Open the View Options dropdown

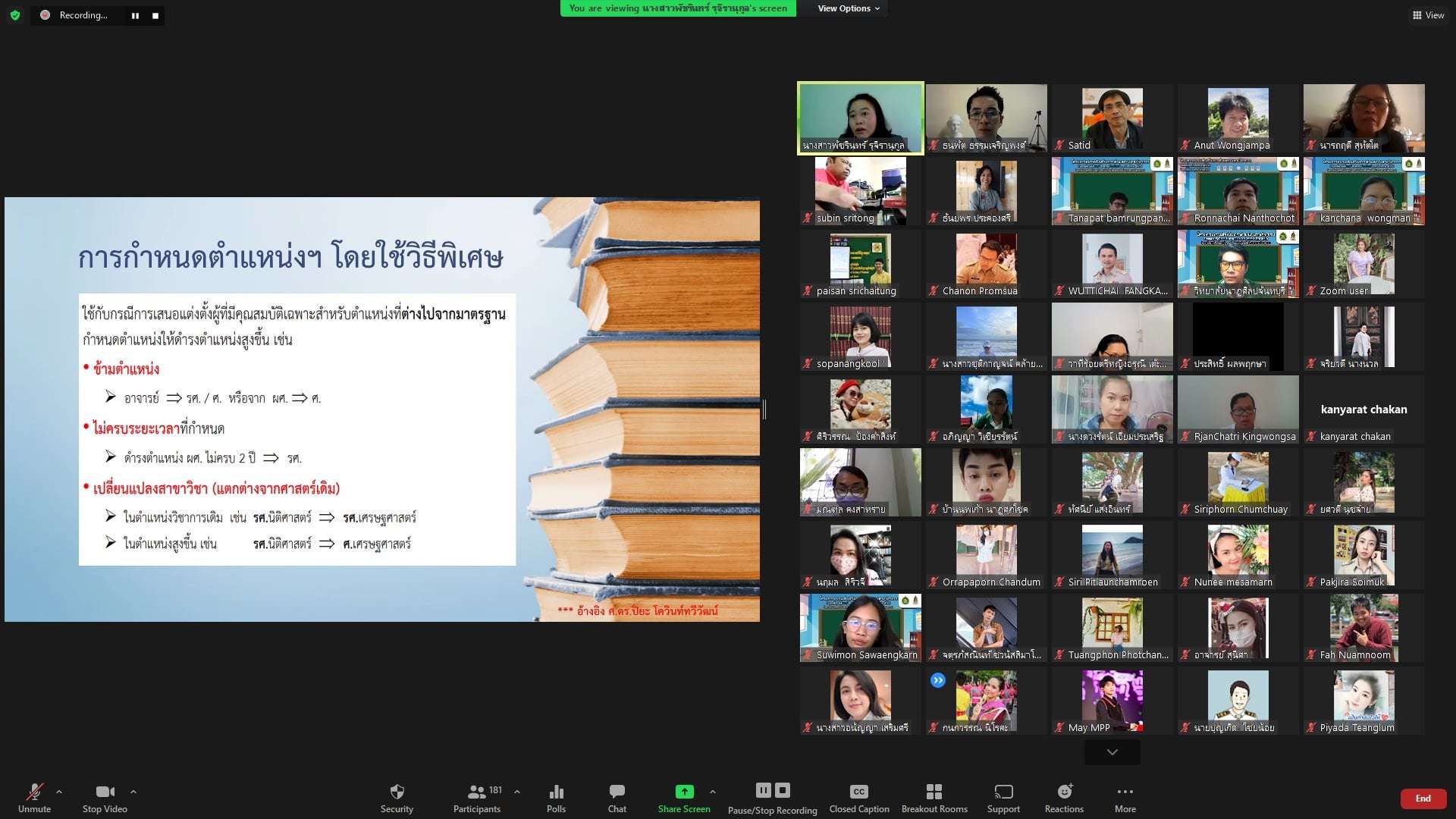click(x=848, y=8)
